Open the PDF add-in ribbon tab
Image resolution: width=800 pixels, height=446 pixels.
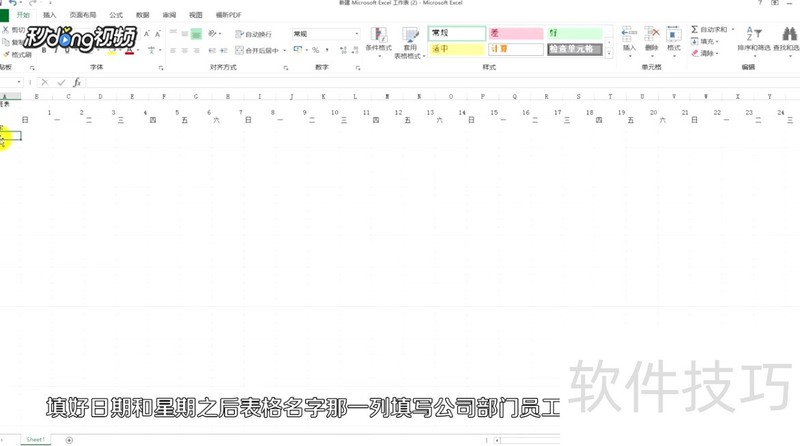(x=228, y=15)
